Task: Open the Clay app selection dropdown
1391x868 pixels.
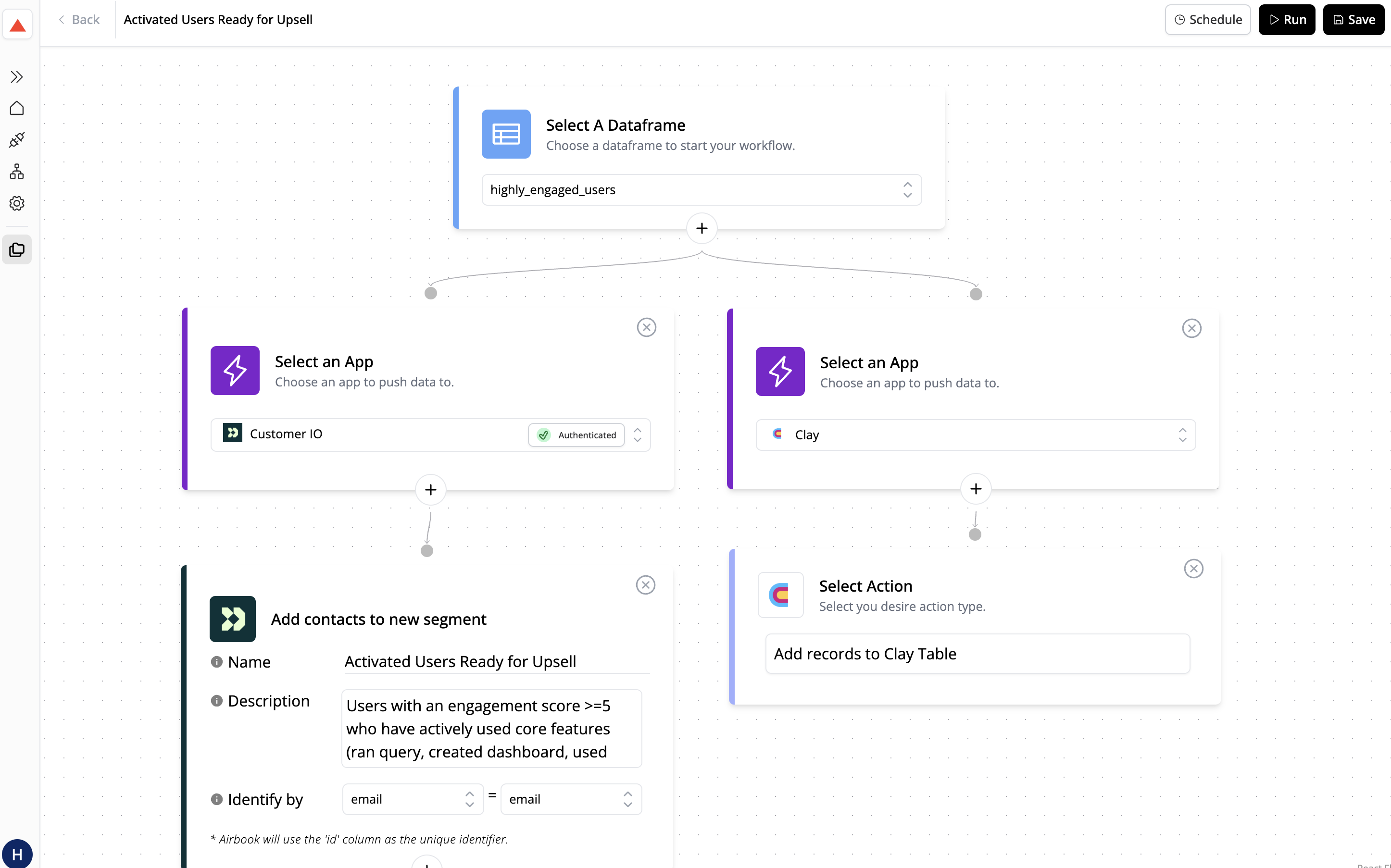Action: click(975, 434)
